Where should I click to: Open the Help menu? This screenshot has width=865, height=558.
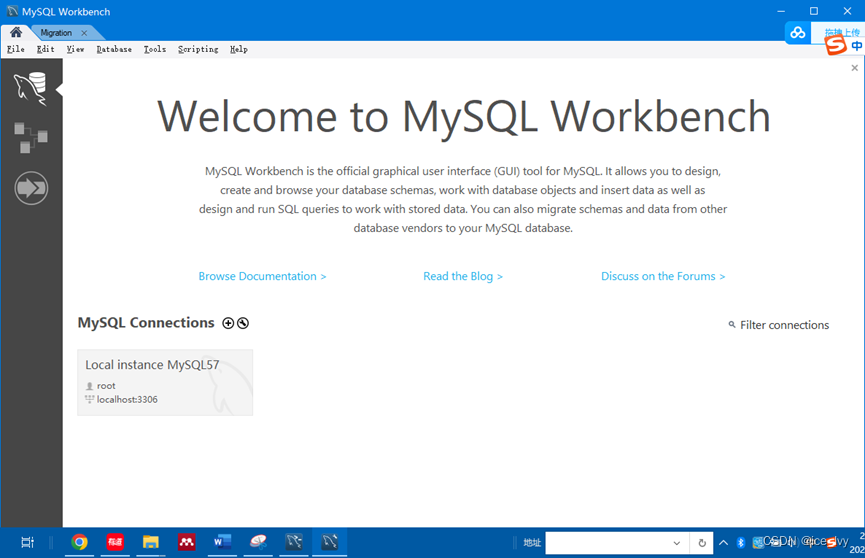click(x=239, y=49)
